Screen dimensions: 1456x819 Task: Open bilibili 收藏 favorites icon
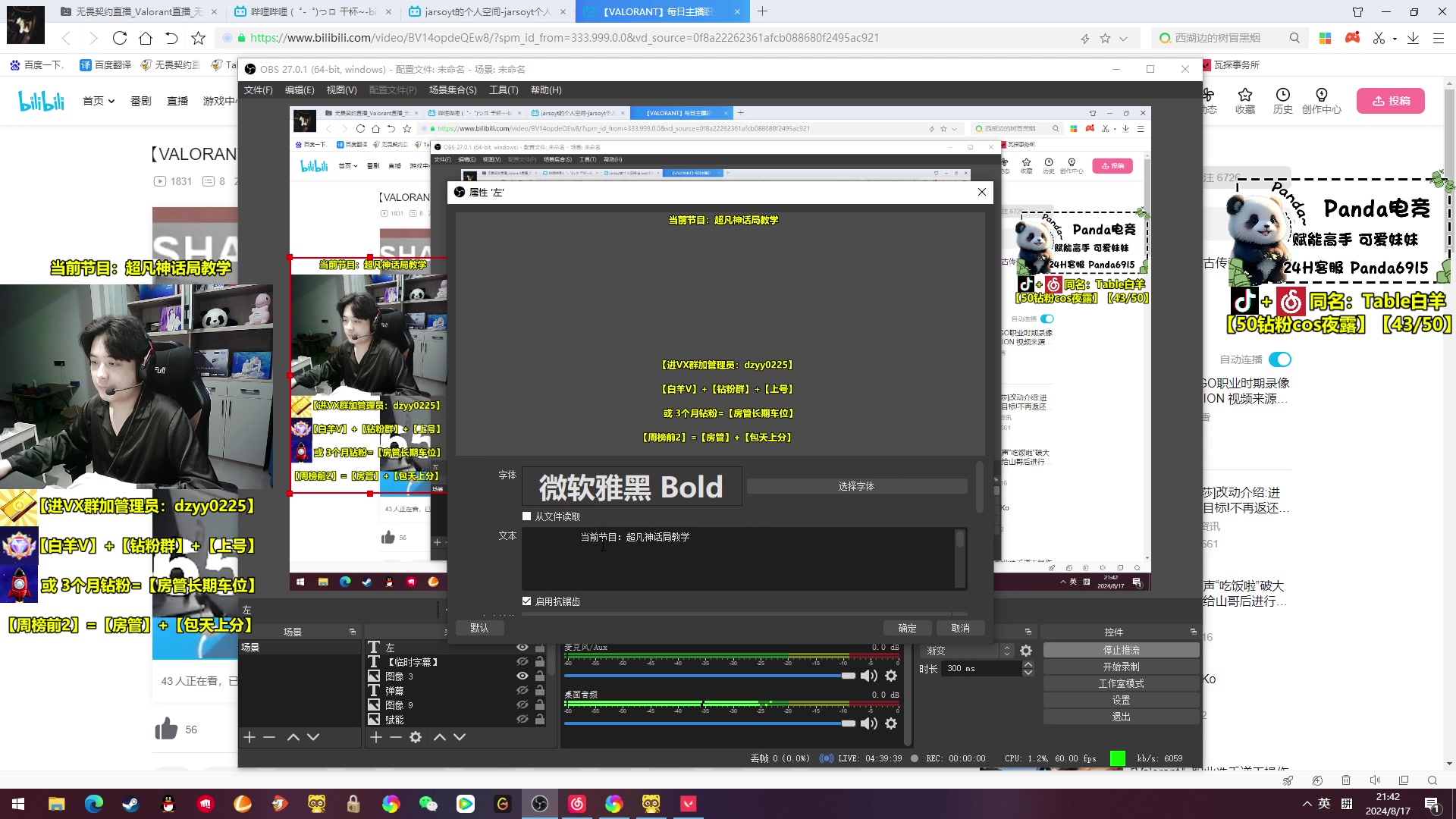tap(1244, 100)
